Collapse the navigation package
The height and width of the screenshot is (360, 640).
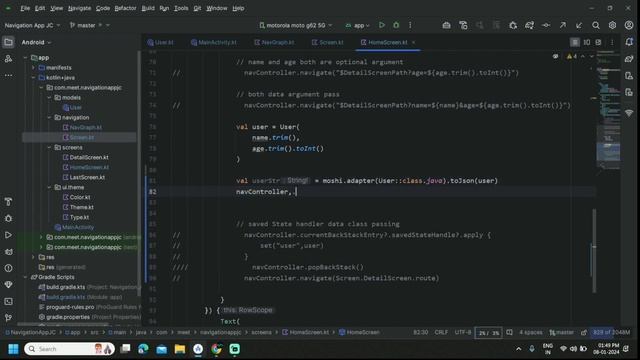(x=49, y=118)
